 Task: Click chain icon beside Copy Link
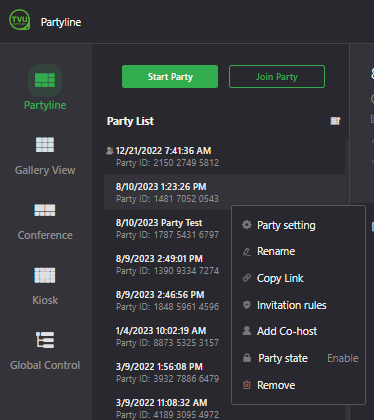click(x=247, y=278)
